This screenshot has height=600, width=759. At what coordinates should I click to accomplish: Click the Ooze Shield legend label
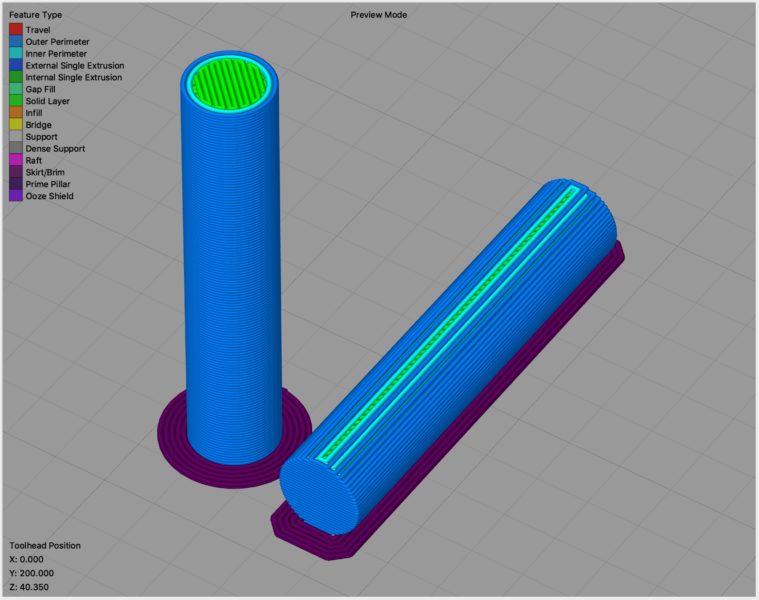(x=49, y=196)
